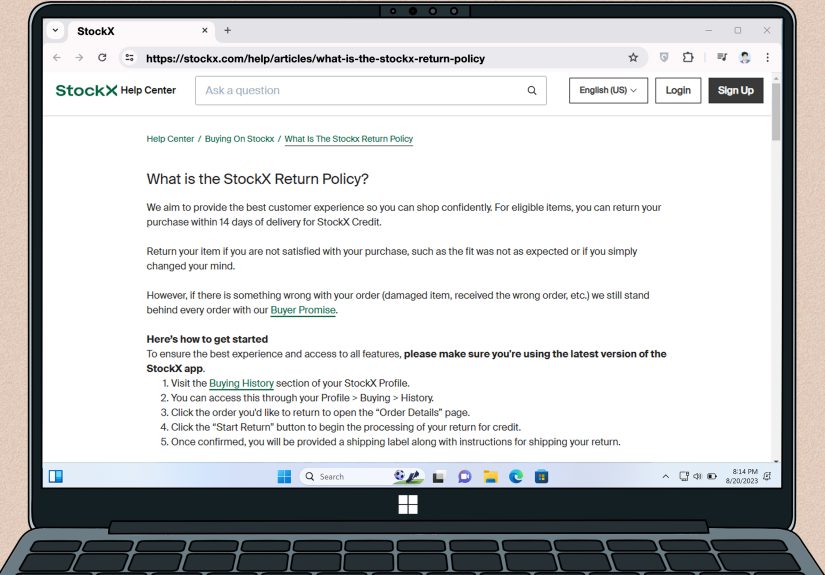Bookmark this page with the star icon

click(633, 58)
